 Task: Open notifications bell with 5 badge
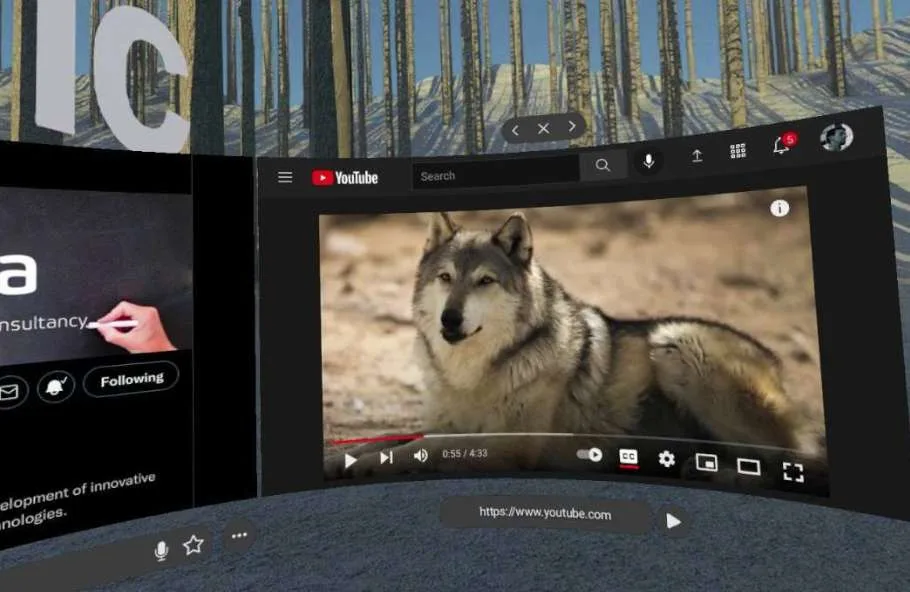click(x=783, y=143)
